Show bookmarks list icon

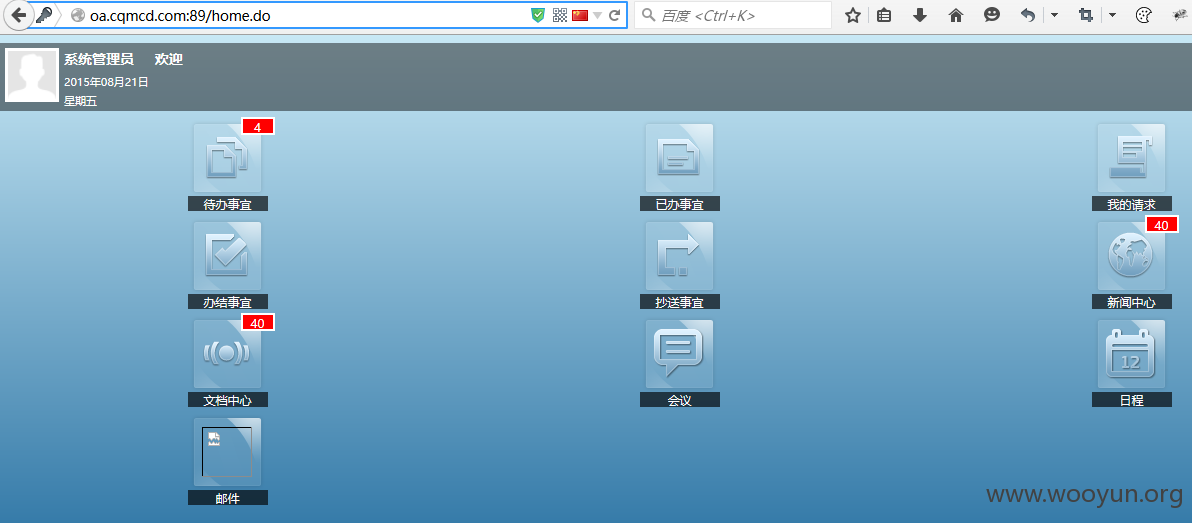tap(884, 15)
